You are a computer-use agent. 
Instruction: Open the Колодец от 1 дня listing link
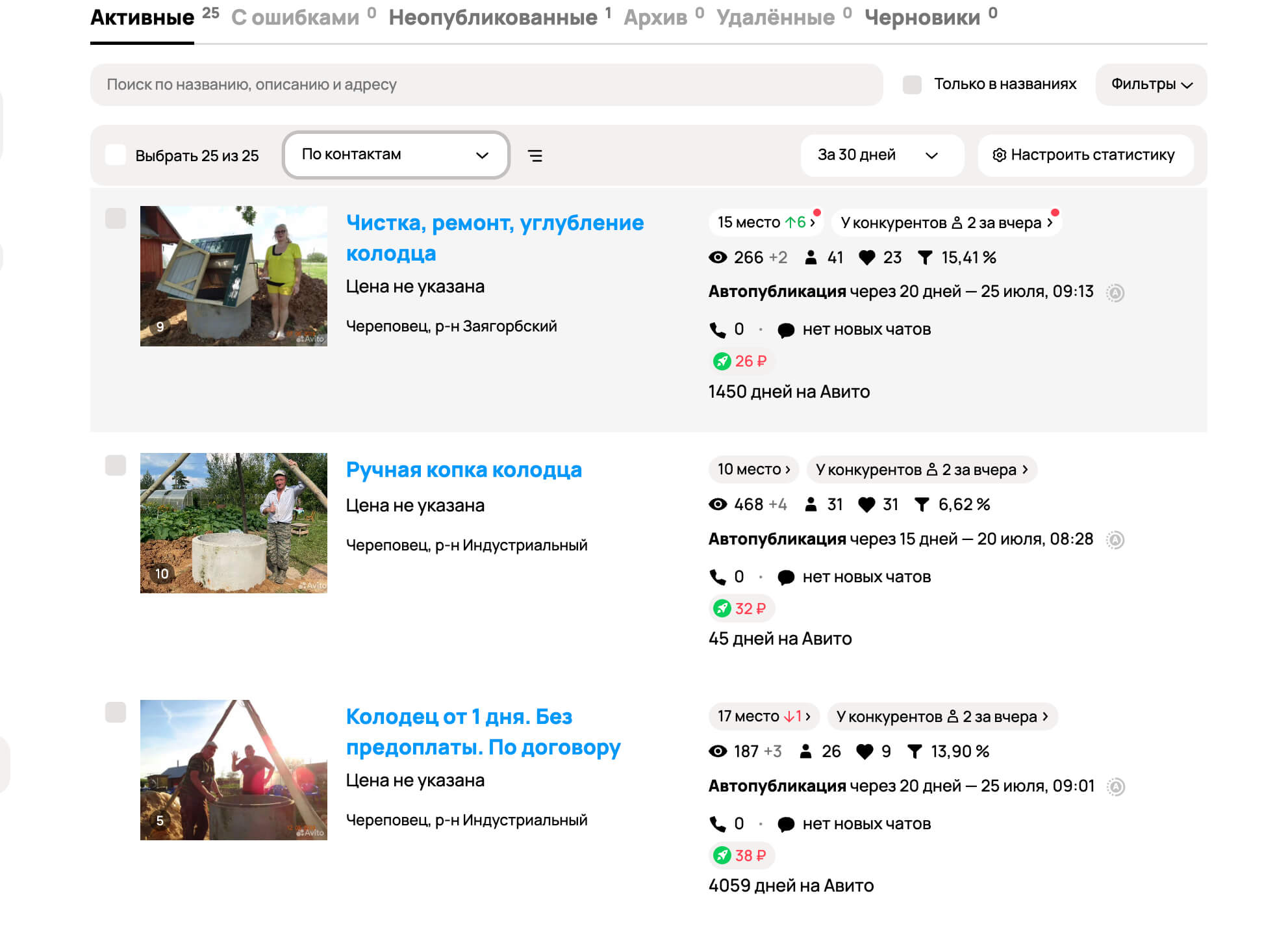483,732
